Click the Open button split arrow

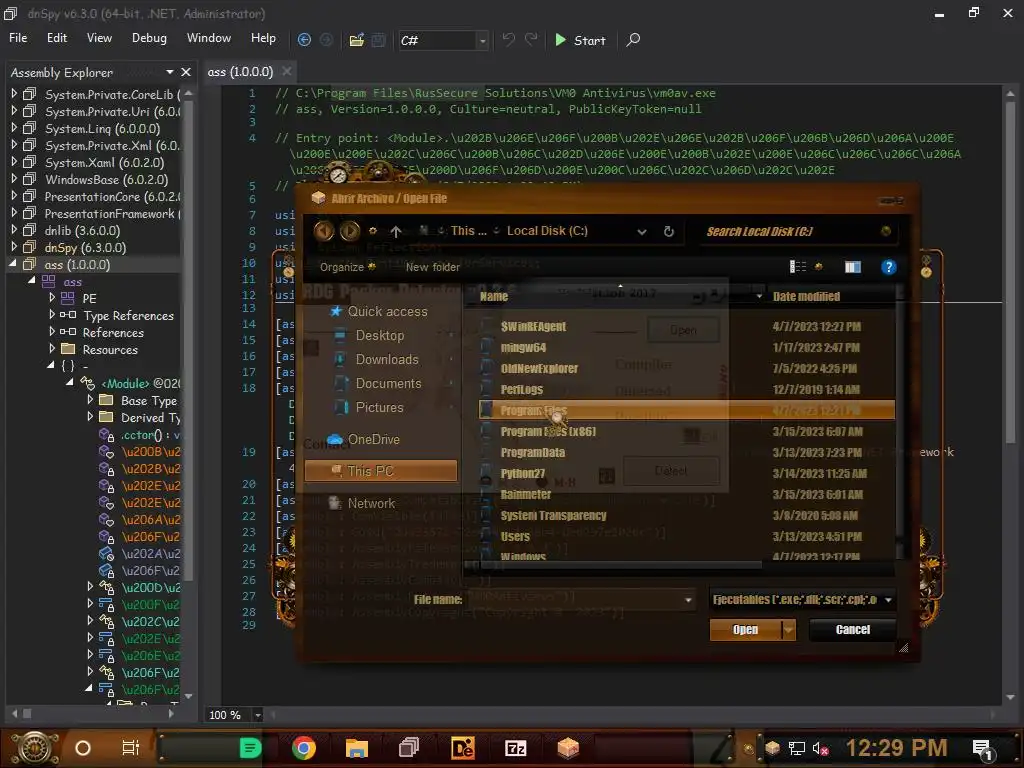point(789,630)
